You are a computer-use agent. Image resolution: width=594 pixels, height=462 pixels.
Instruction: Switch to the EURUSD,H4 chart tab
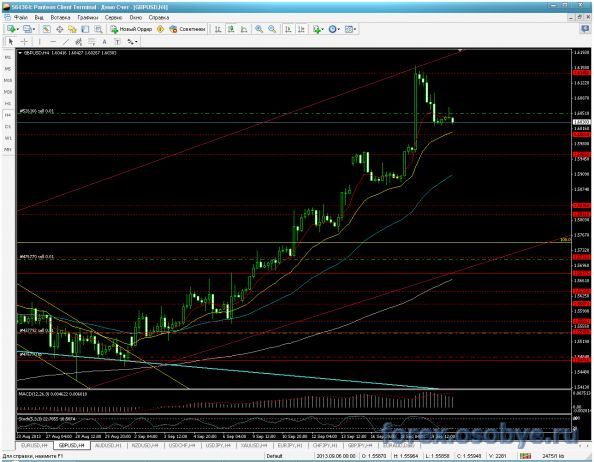point(34,446)
